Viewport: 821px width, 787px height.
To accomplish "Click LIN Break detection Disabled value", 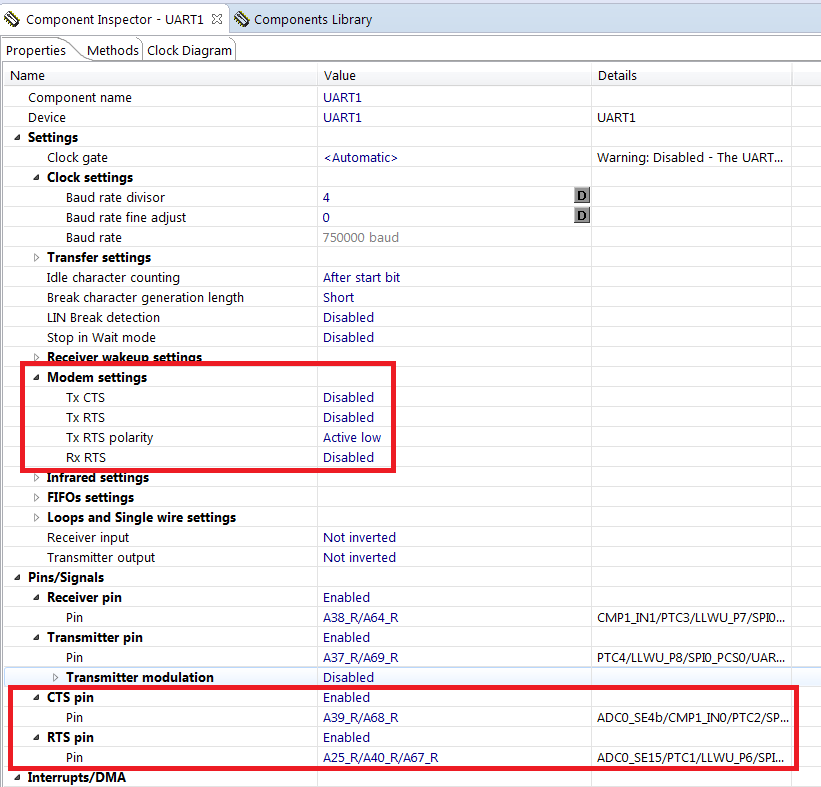I will point(348,317).
